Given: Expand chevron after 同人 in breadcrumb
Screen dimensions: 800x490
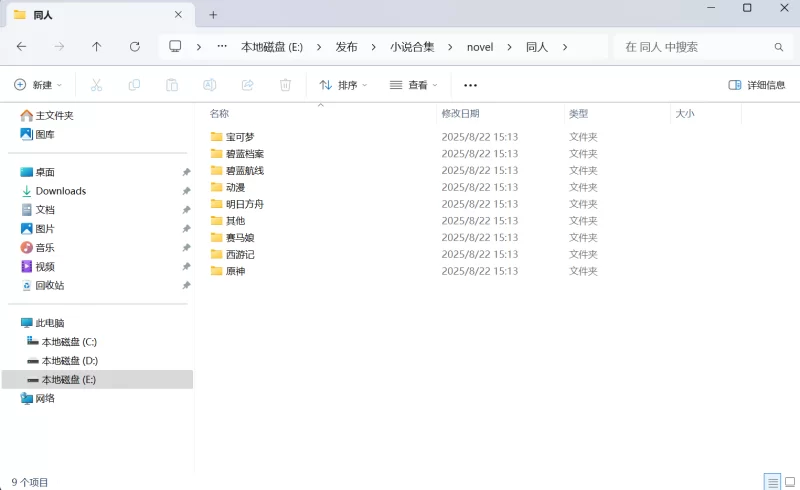Looking at the screenshot, I should click(565, 47).
